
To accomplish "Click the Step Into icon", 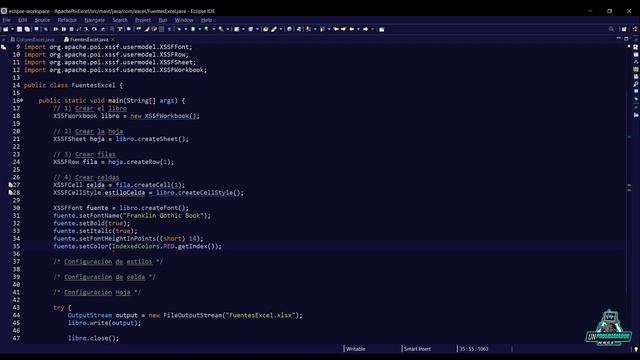I will click(86, 29).
